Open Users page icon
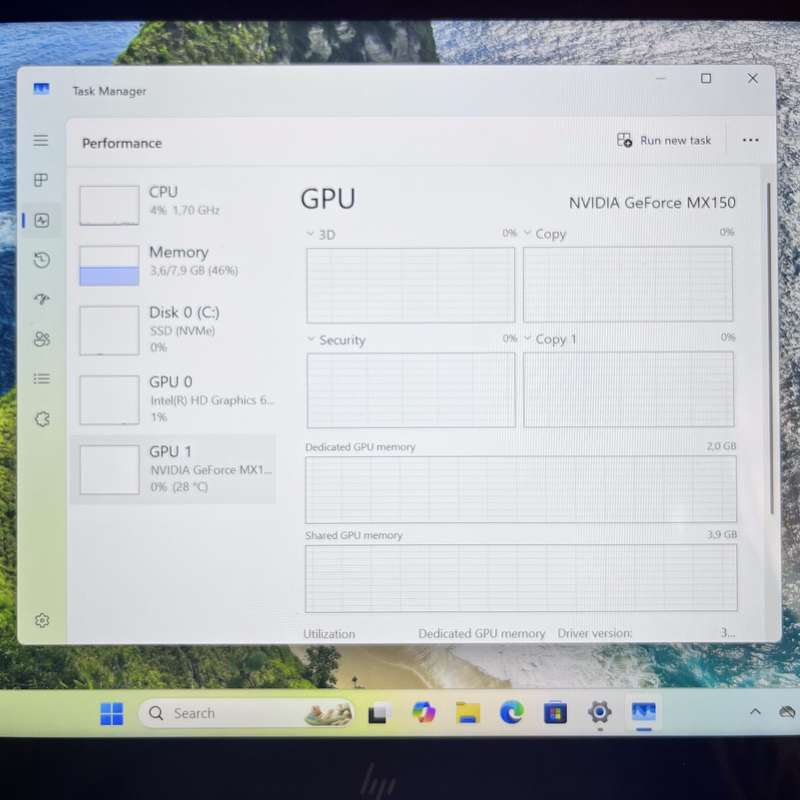 (42, 339)
